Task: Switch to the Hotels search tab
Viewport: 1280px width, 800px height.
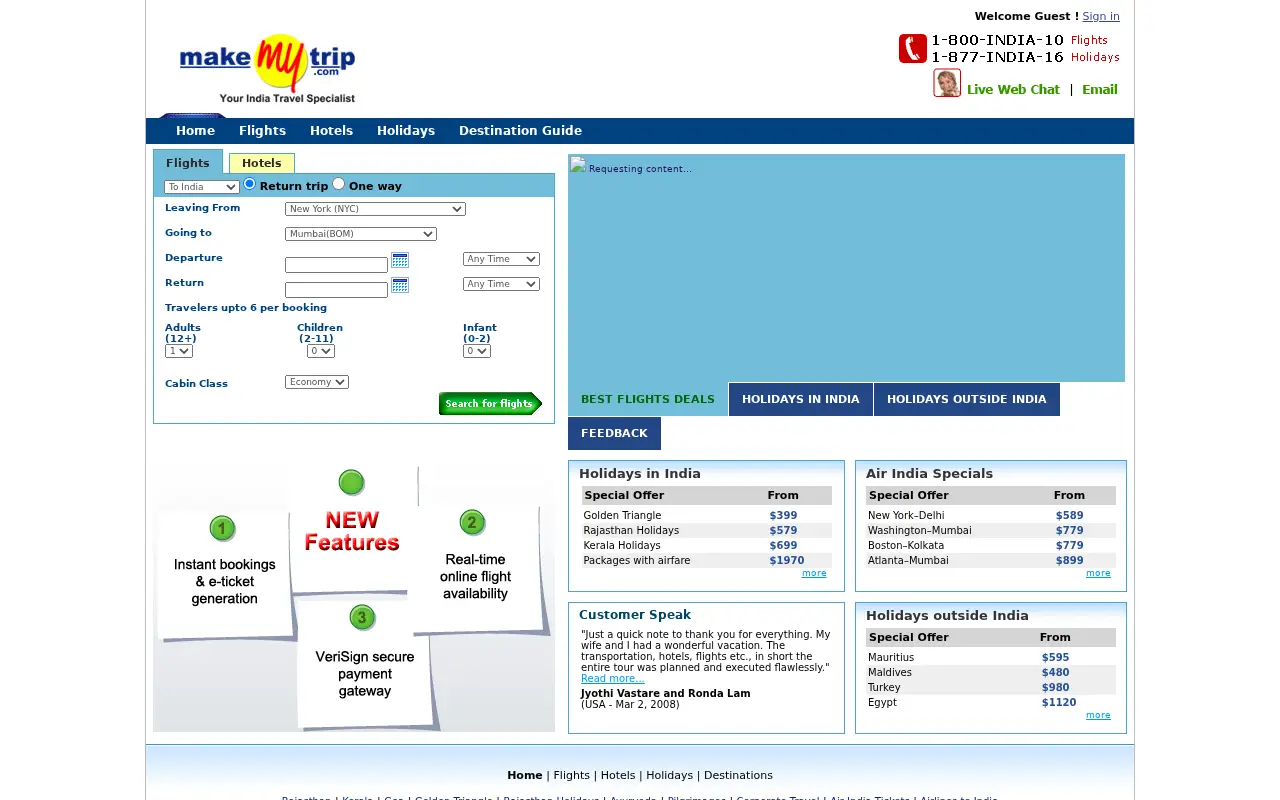Action: (262, 163)
